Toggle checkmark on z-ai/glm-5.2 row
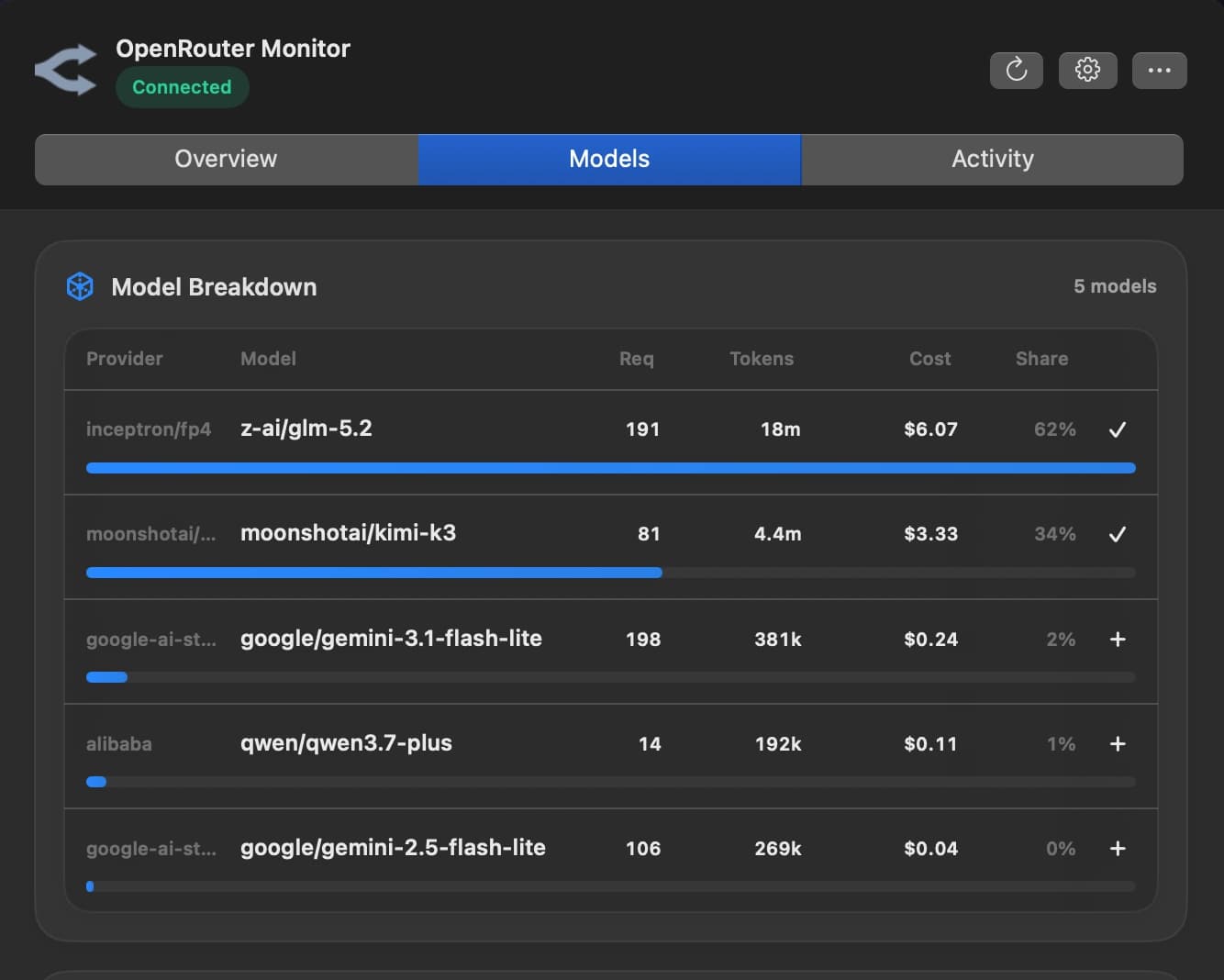Image resolution: width=1224 pixels, height=980 pixels. 1117,429
